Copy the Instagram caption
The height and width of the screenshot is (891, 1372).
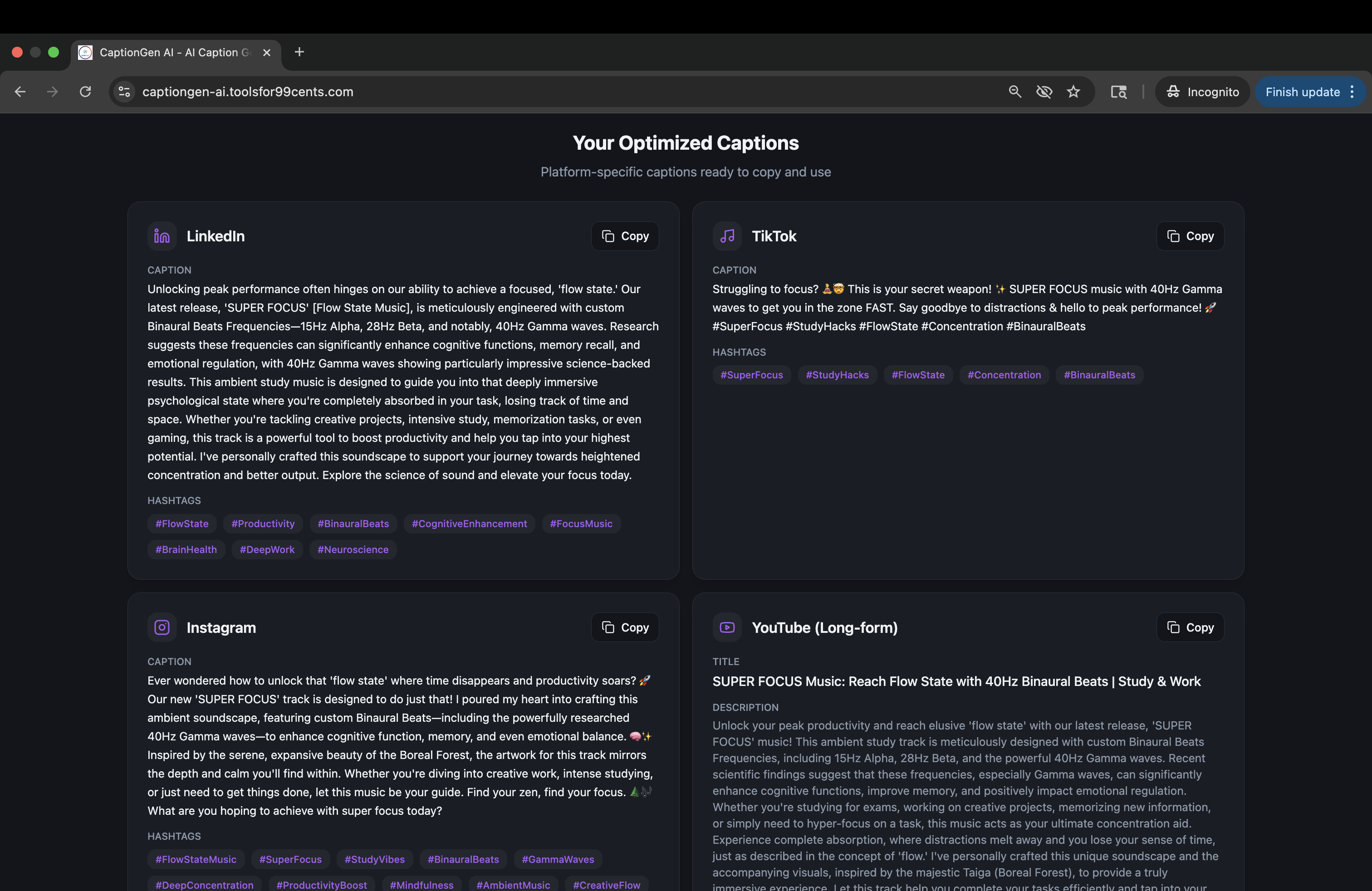click(x=625, y=627)
